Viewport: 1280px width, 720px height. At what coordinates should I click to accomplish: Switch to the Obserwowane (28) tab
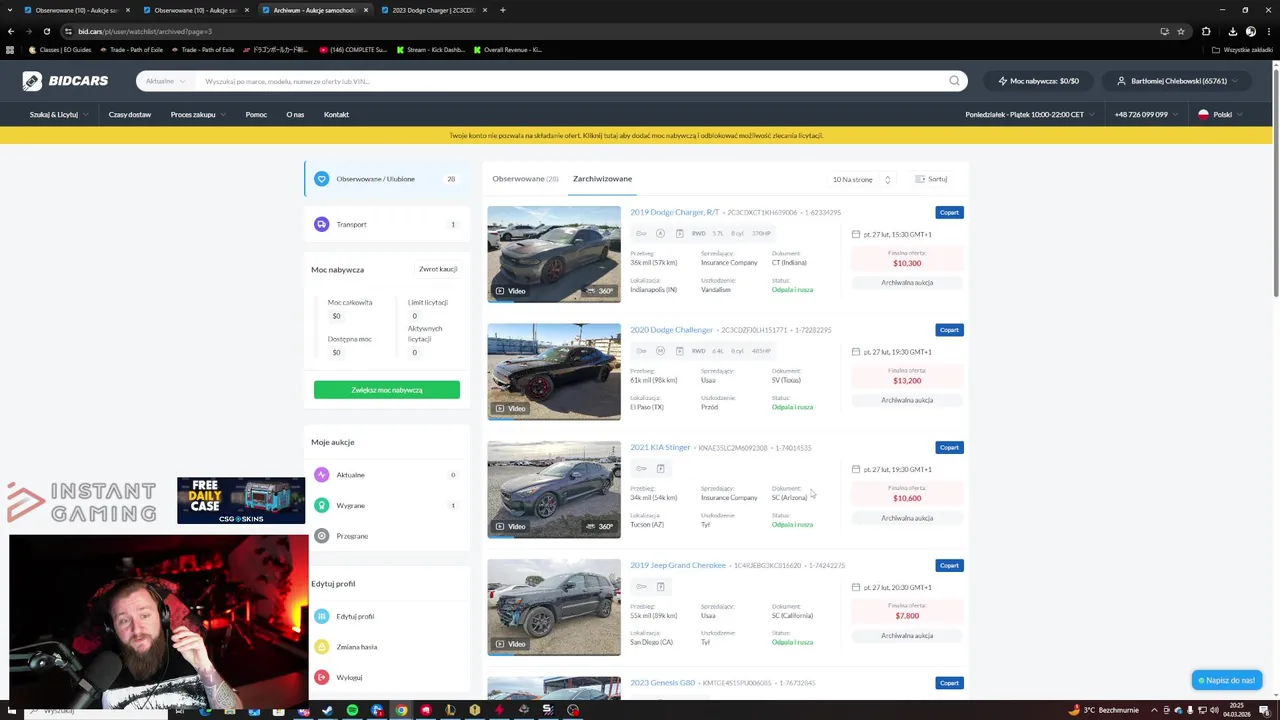point(525,179)
